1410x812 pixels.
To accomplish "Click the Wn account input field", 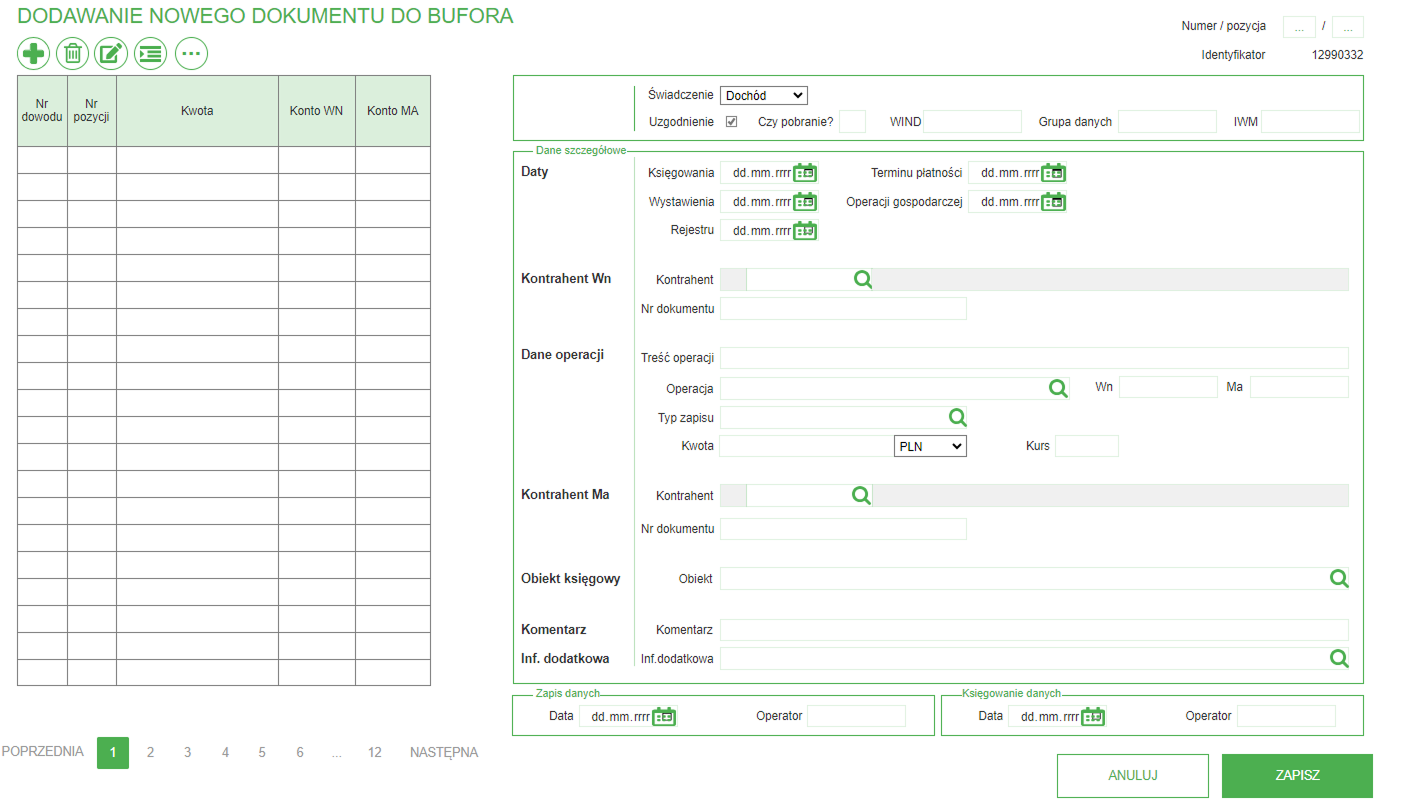I will pyautogui.click(x=1168, y=387).
